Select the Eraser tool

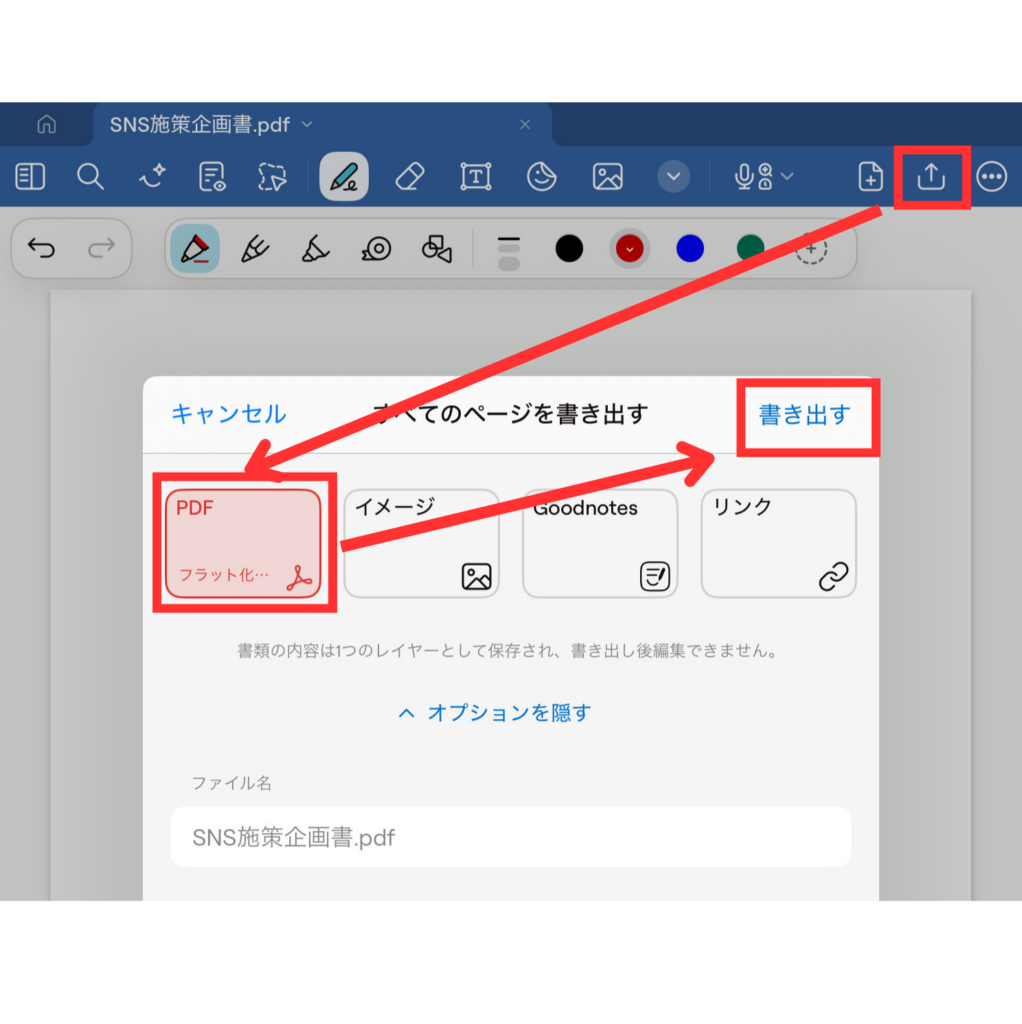coord(410,177)
